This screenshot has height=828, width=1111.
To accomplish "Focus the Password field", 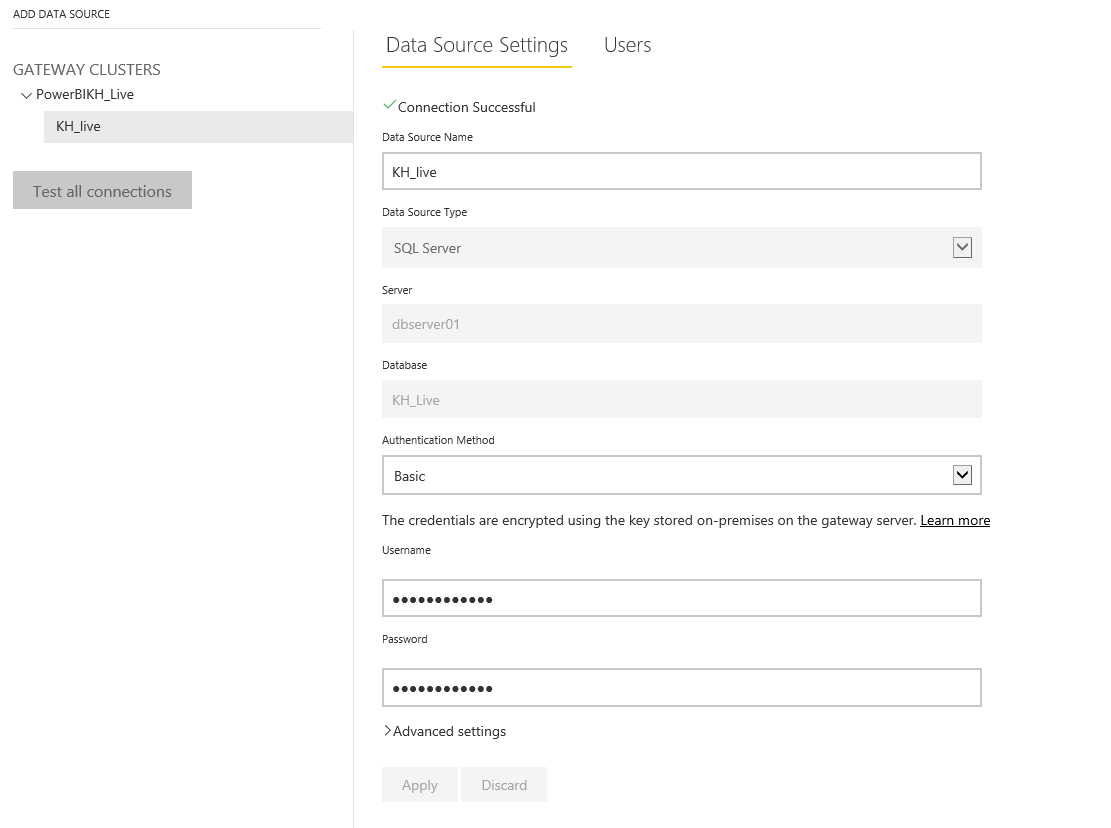I will [x=682, y=688].
